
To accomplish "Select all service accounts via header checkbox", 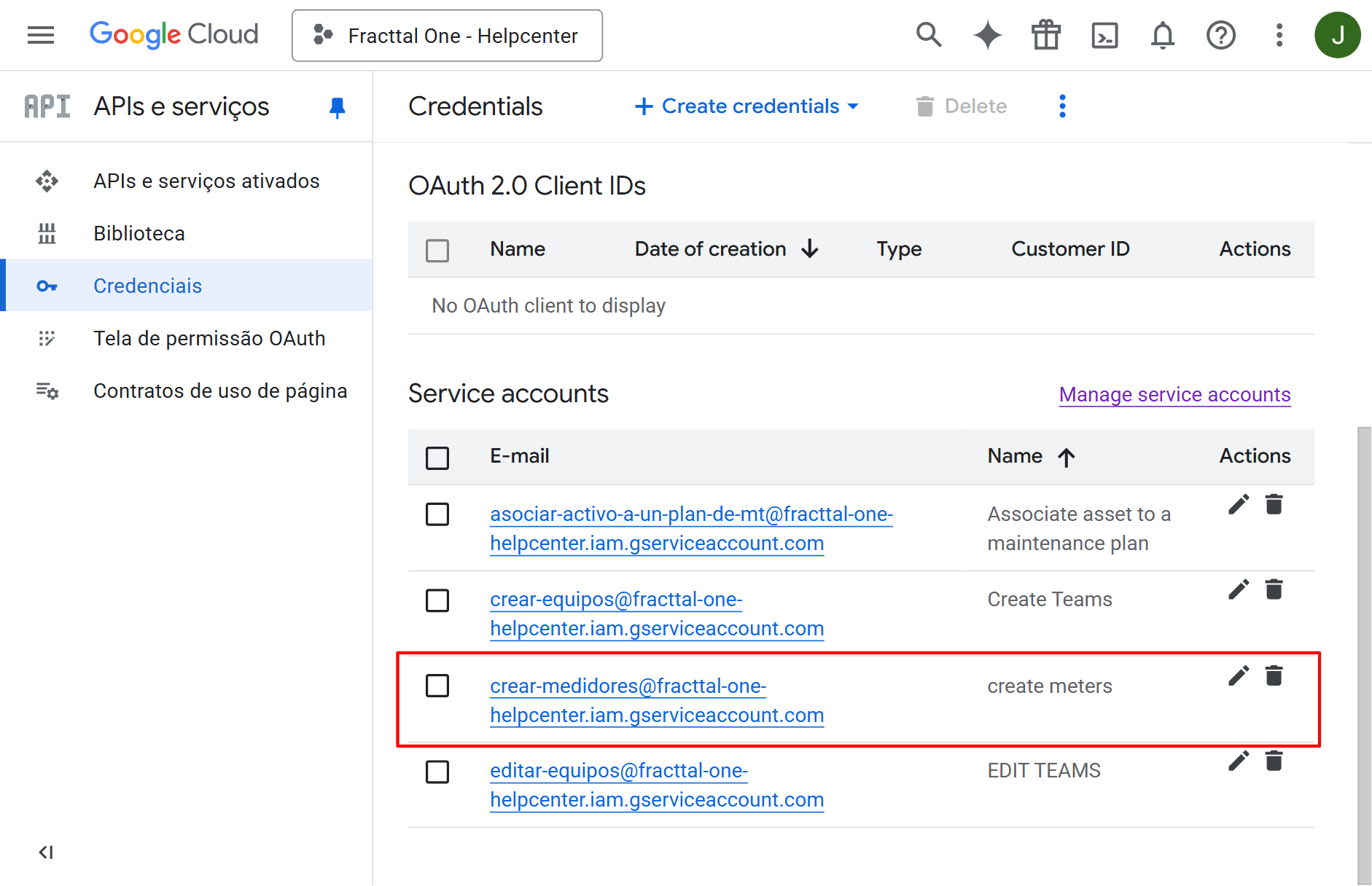I will [x=437, y=458].
